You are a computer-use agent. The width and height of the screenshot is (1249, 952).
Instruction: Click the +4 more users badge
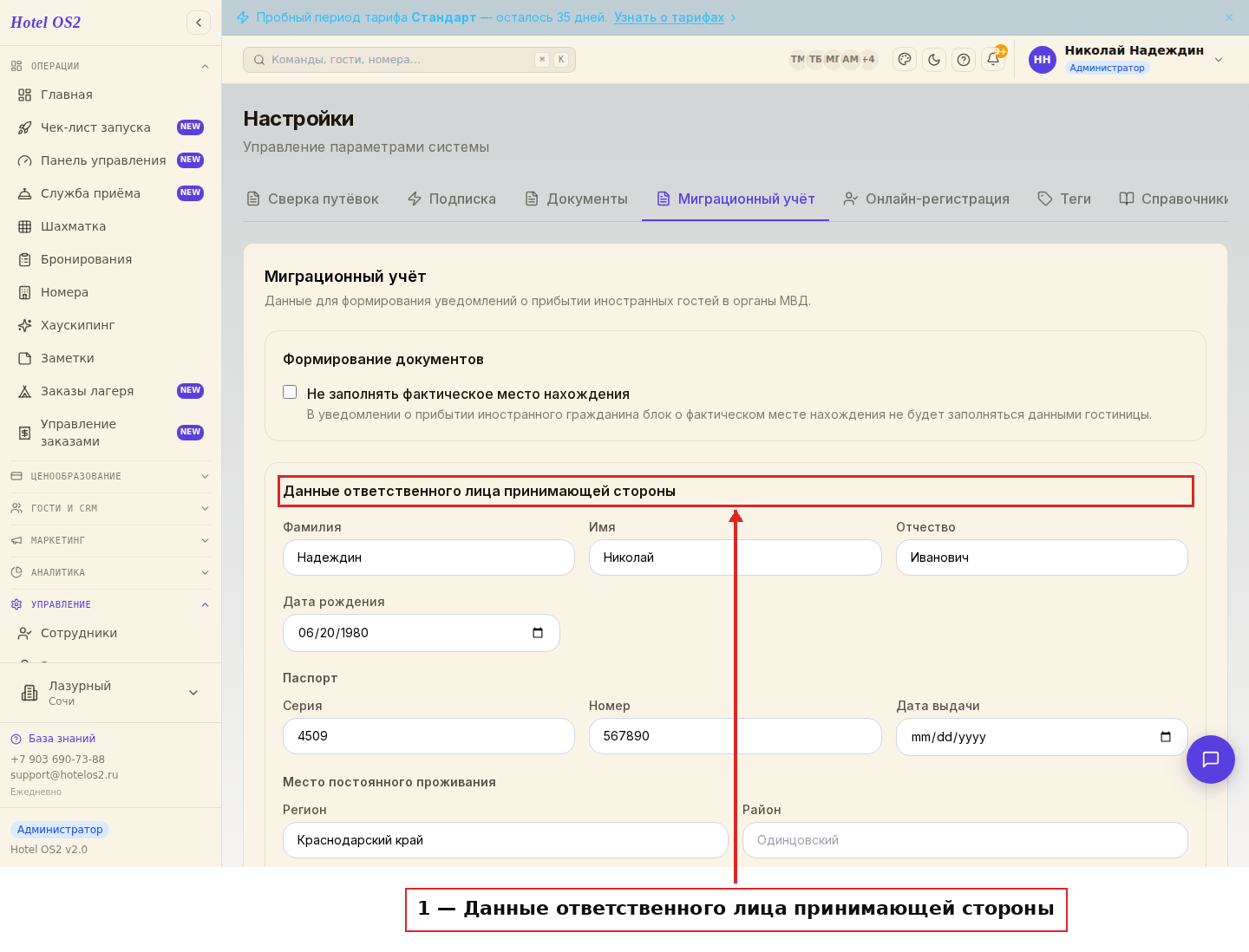click(x=868, y=59)
